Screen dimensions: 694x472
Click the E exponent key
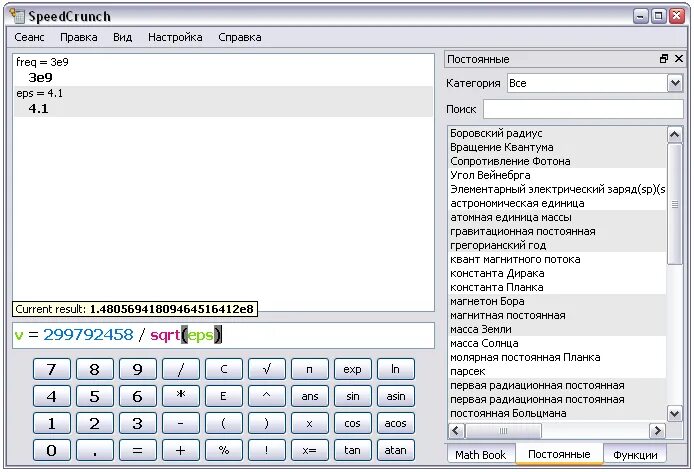[x=224, y=396]
